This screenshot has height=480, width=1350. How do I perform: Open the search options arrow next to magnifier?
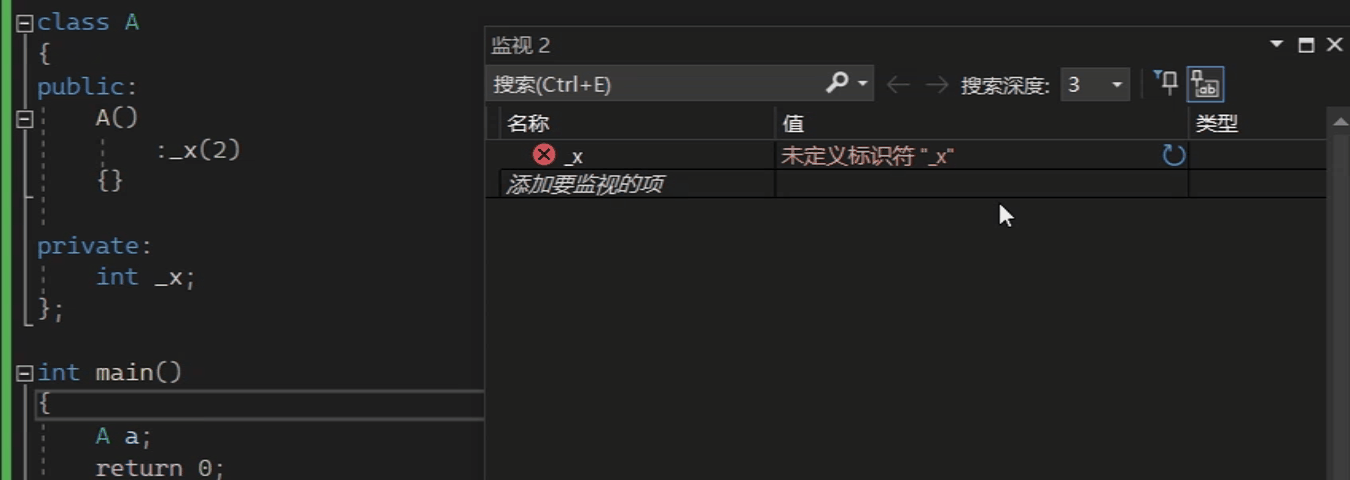pyautogui.click(x=863, y=84)
